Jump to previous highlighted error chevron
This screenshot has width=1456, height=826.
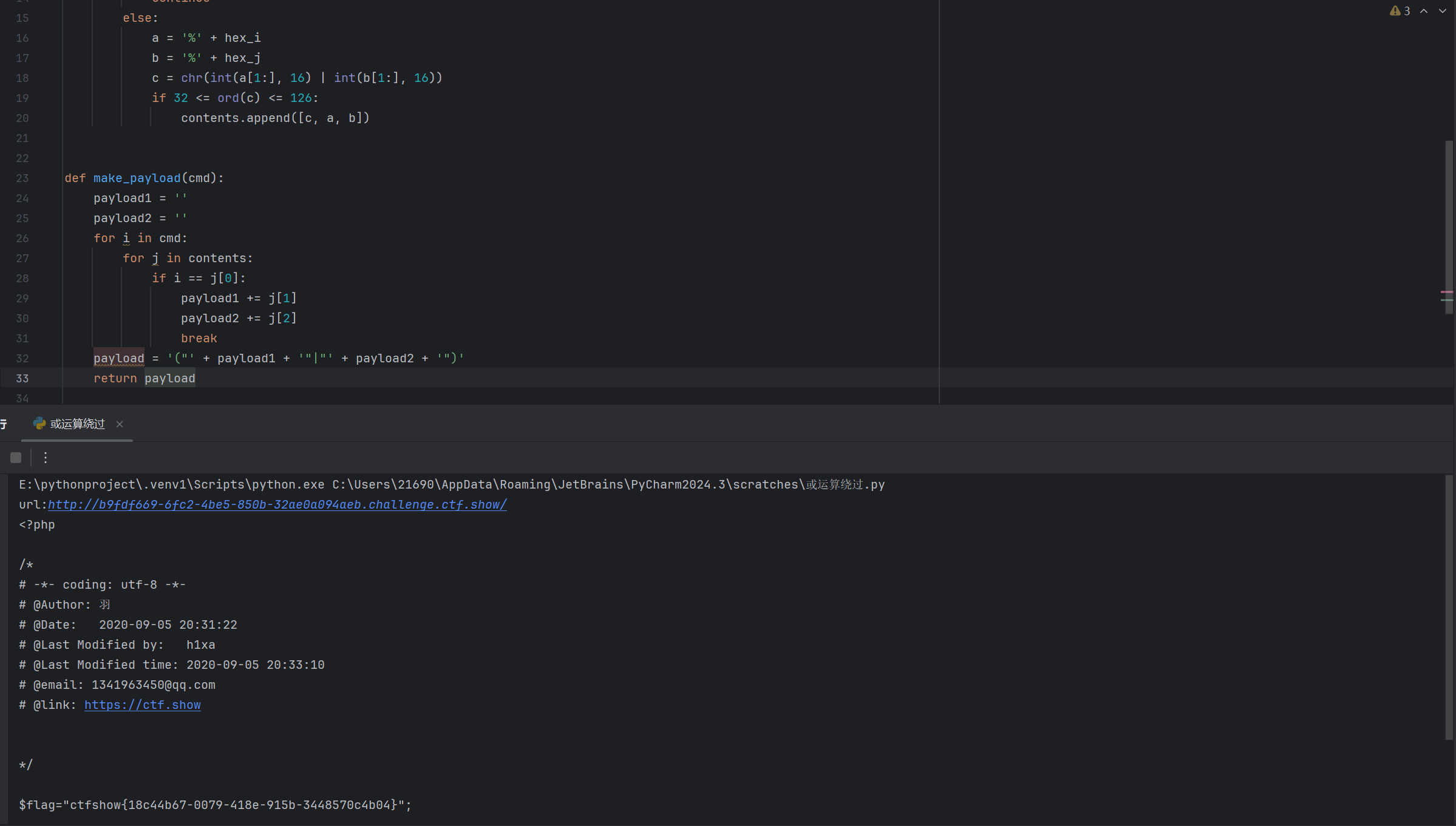[1424, 11]
